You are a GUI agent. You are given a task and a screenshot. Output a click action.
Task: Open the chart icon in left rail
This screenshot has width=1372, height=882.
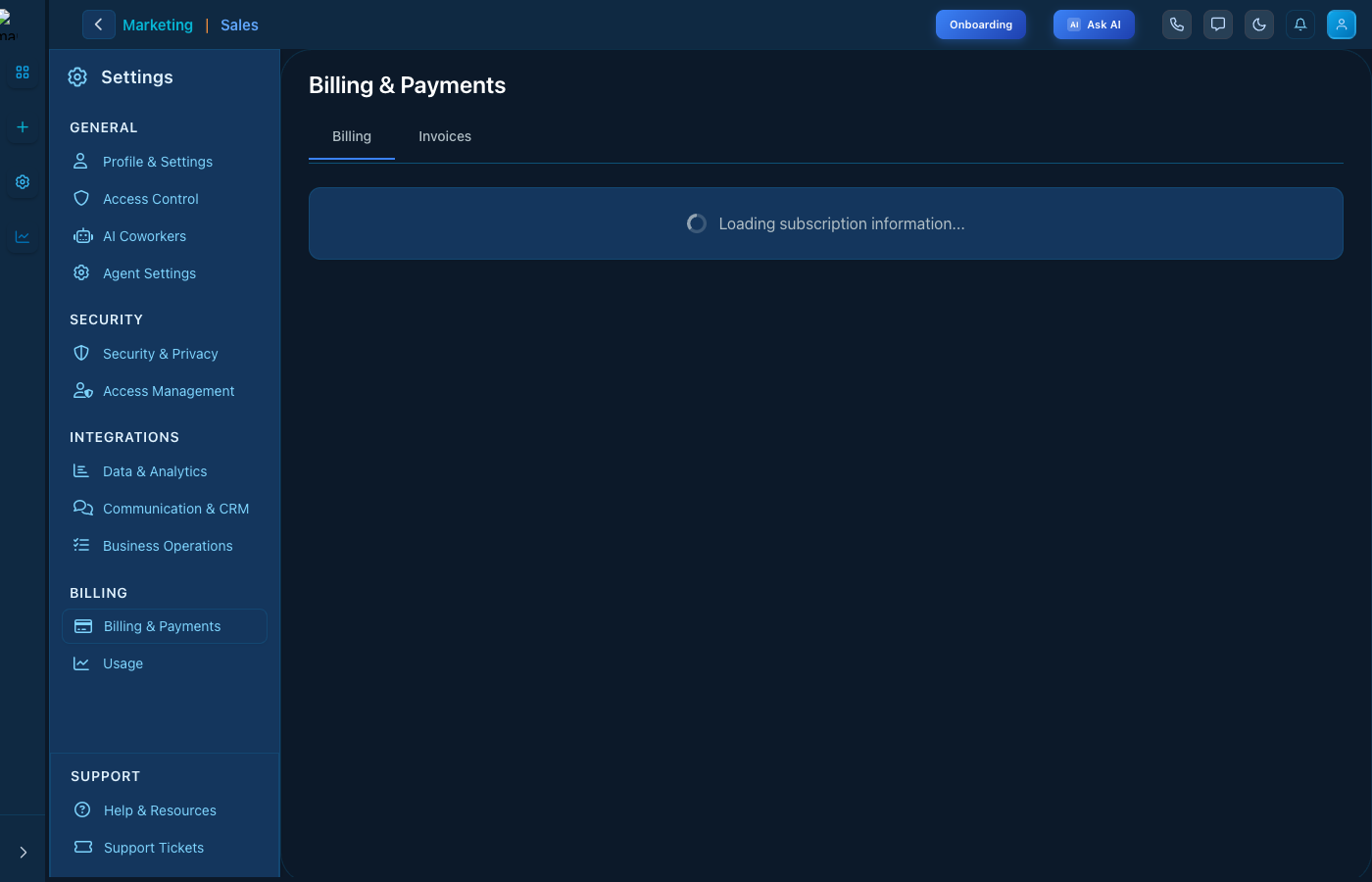coord(23,237)
